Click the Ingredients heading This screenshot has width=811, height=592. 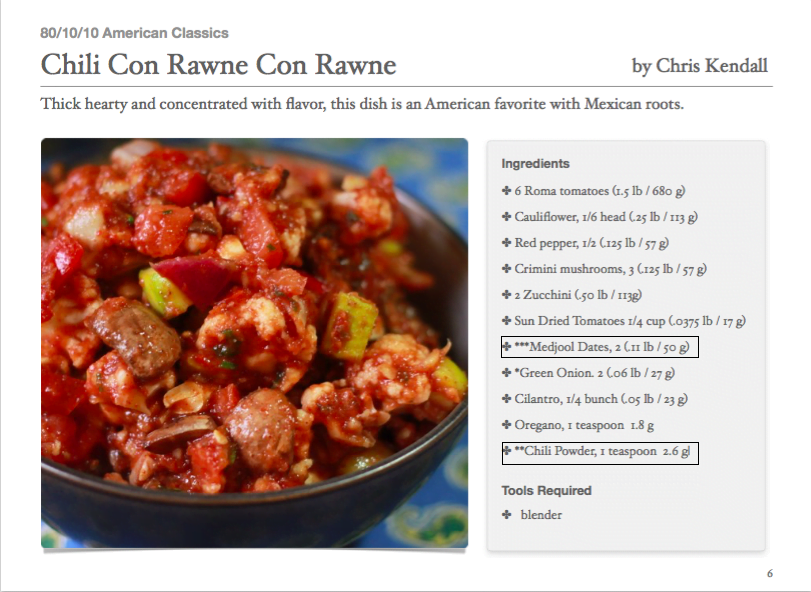coord(535,163)
